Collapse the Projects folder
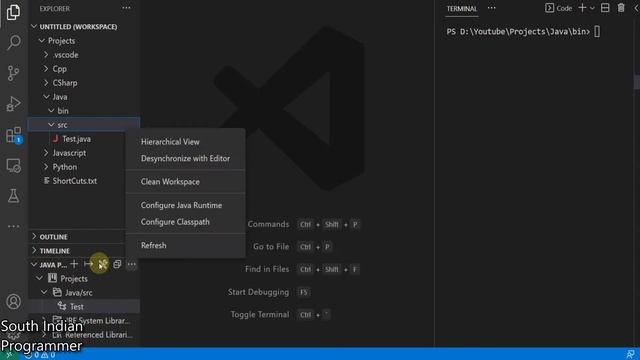The image size is (640, 360). [x=42, y=41]
